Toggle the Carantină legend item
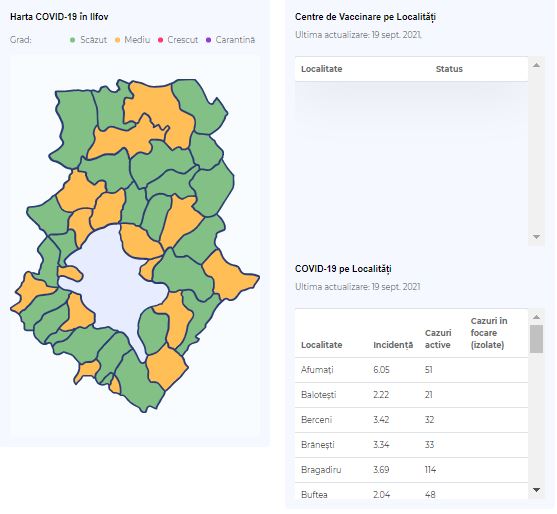Image resolution: width=557 pixels, height=514 pixels. [x=231, y=40]
